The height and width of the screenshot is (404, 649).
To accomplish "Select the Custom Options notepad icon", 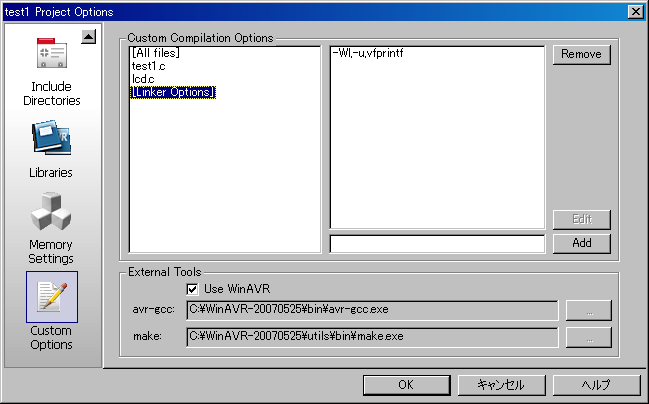I will (x=51, y=297).
